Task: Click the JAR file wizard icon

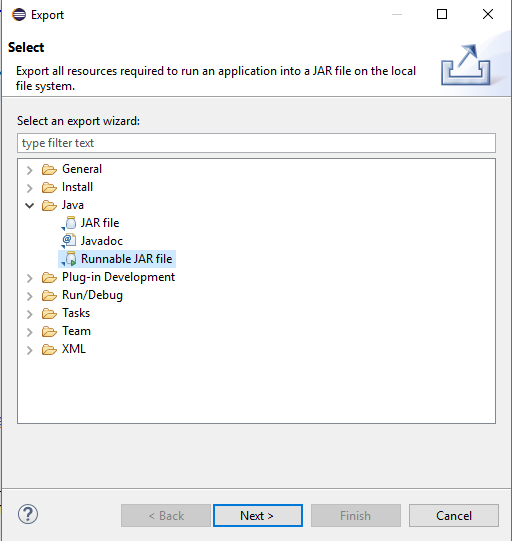Action: (x=69, y=223)
